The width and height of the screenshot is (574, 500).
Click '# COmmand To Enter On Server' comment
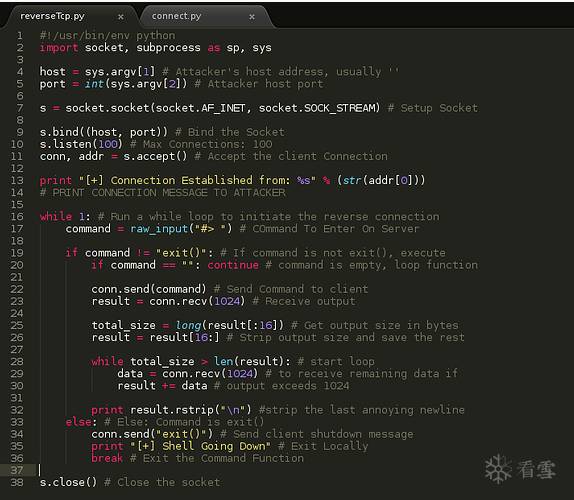pyautogui.click(x=329, y=229)
